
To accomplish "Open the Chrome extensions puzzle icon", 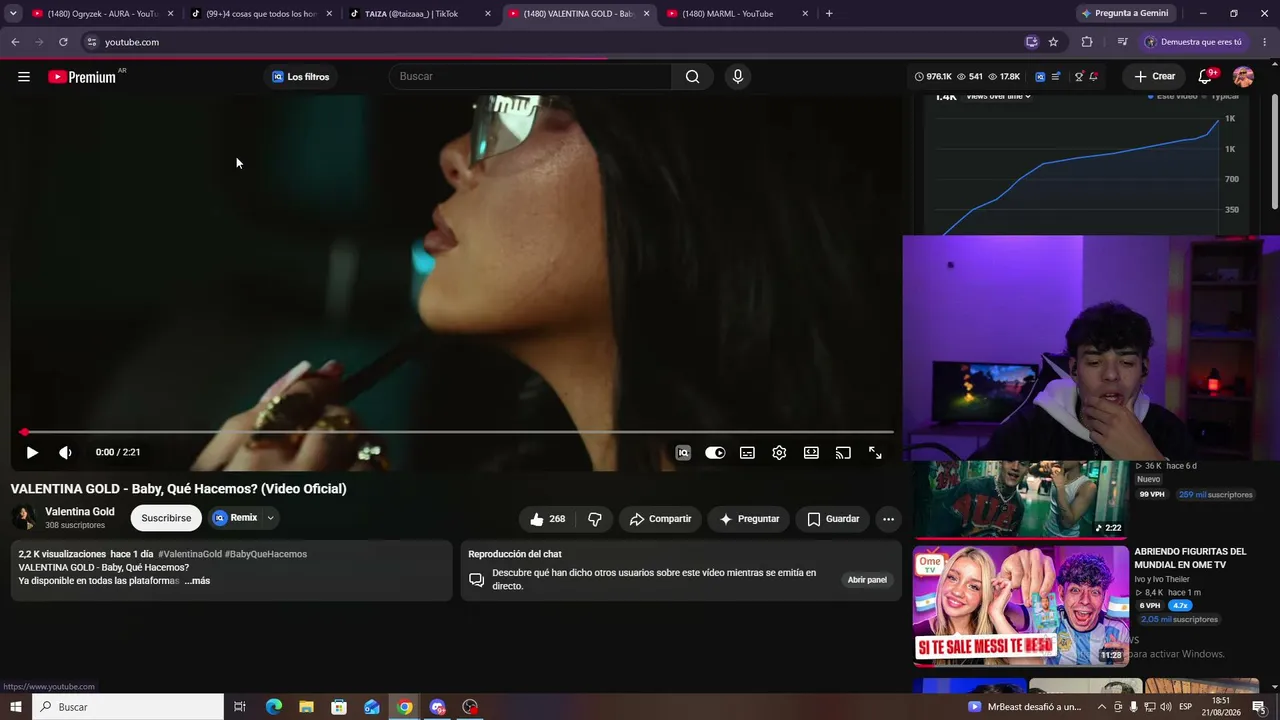I will pos(1087,42).
